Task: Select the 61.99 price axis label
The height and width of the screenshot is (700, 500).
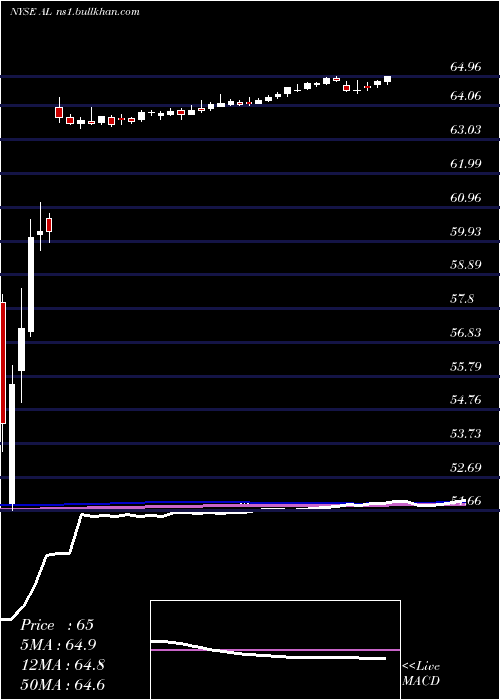Action: [x=466, y=164]
